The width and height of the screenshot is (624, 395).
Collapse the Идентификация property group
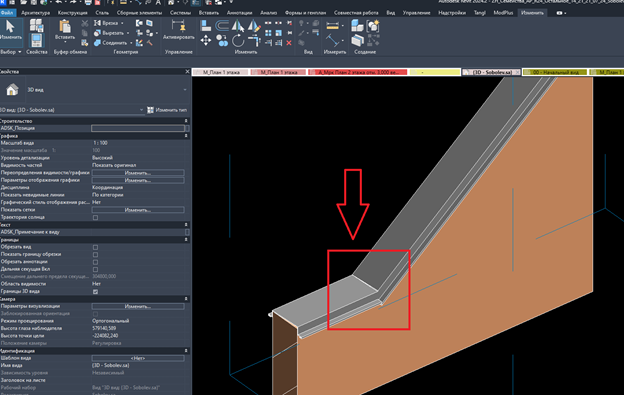coord(186,351)
